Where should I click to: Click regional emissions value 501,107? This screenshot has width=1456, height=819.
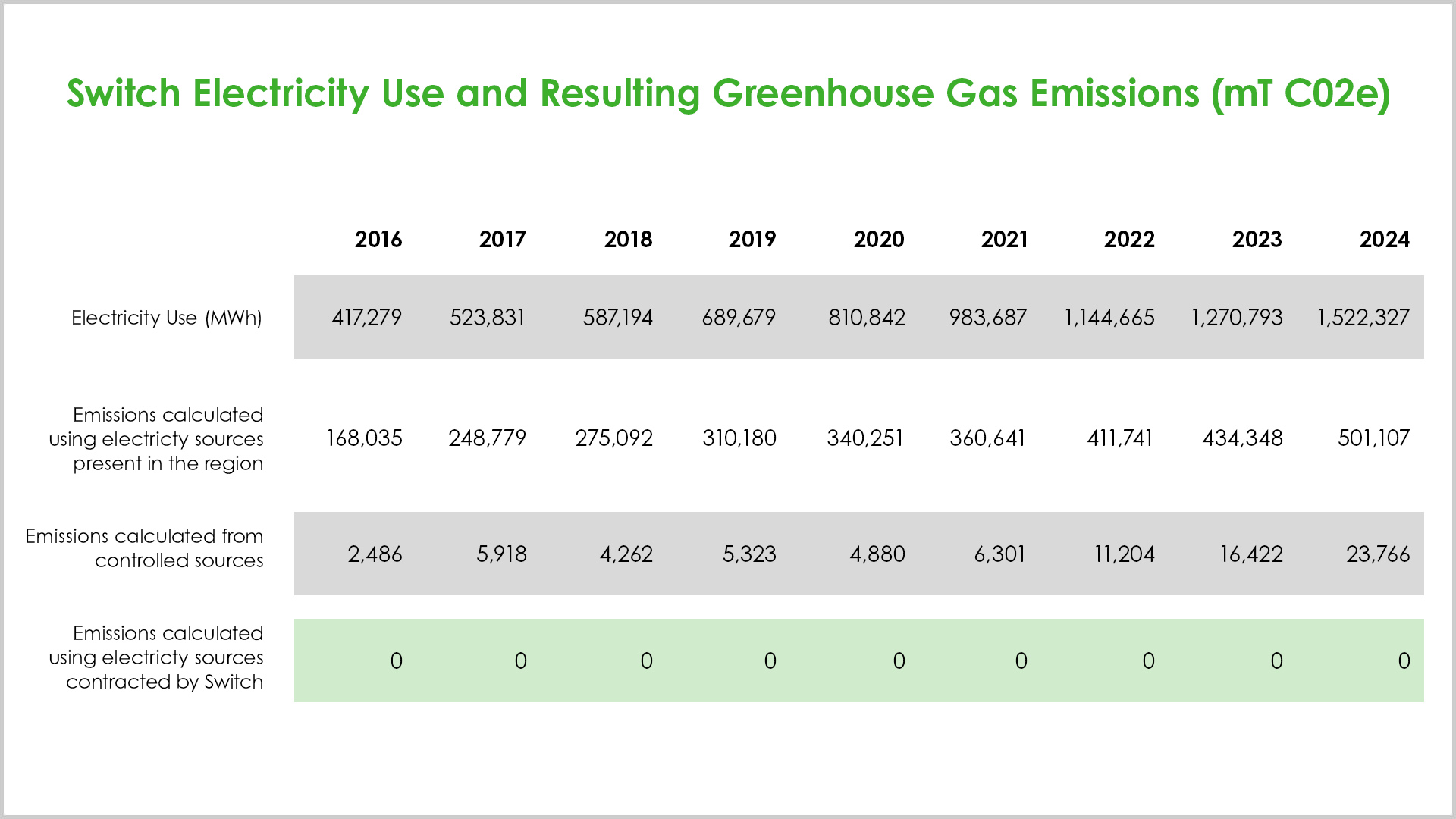point(1374,438)
